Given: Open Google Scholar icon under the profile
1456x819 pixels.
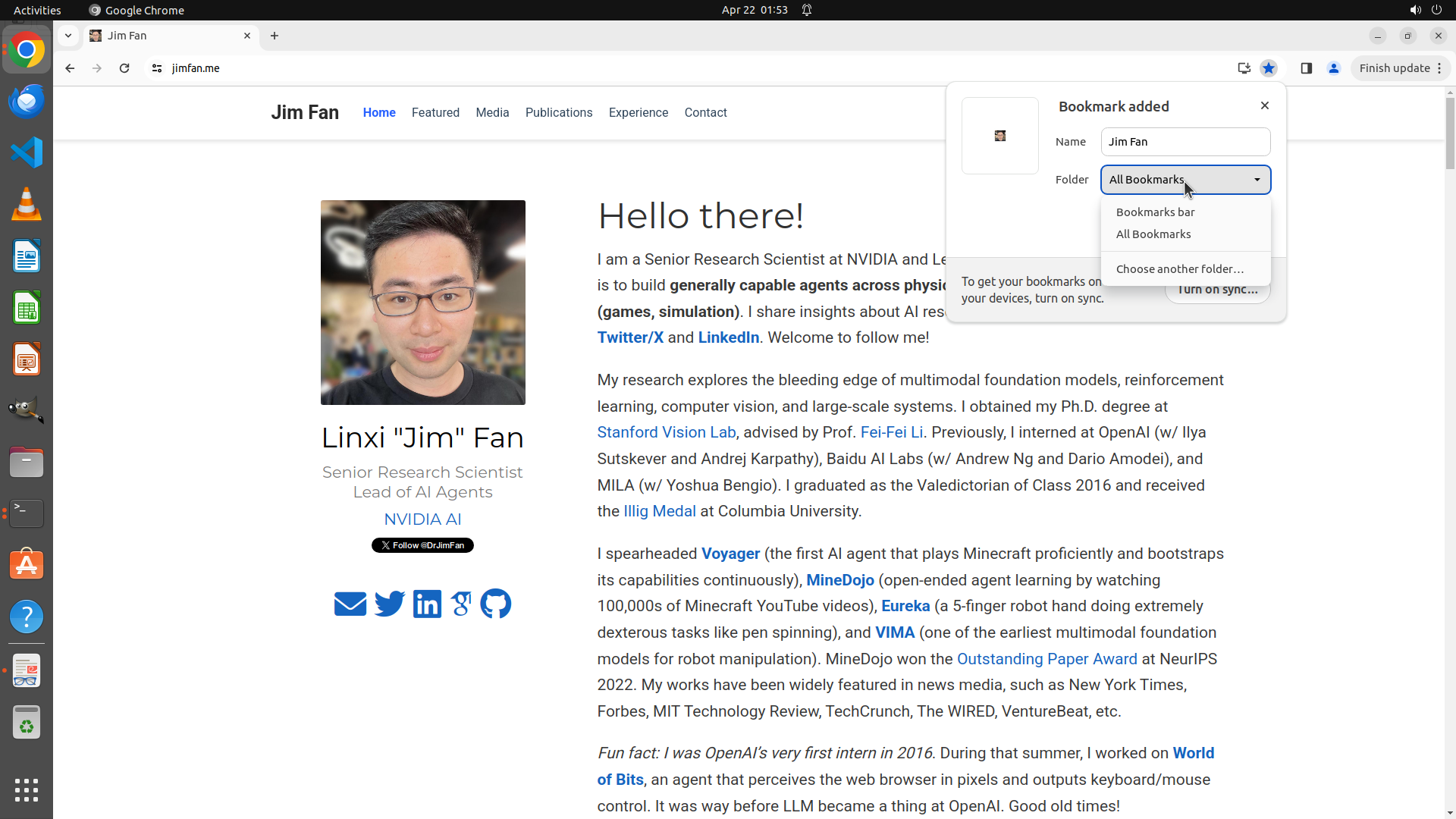Looking at the screenshot, I should pyautogui.click(x=461, y=604).
